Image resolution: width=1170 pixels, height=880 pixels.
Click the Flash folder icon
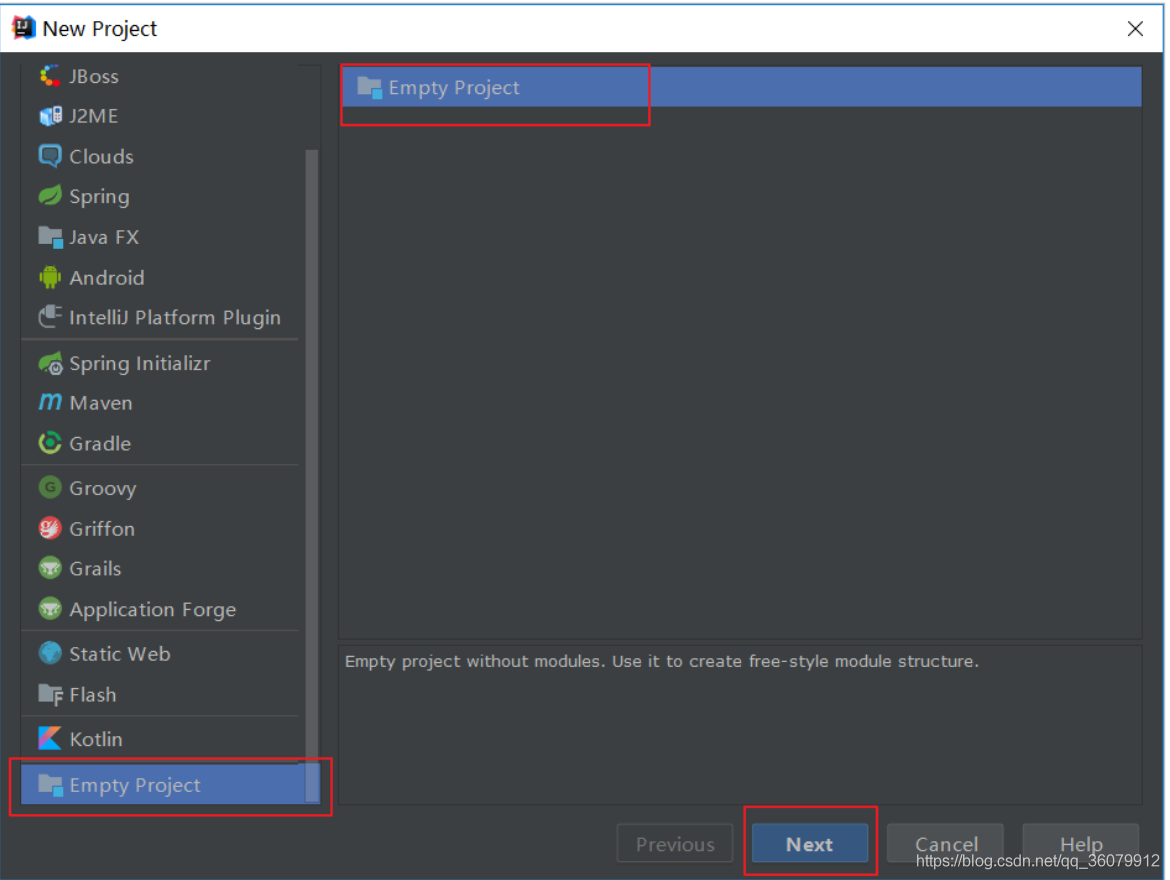50,694
